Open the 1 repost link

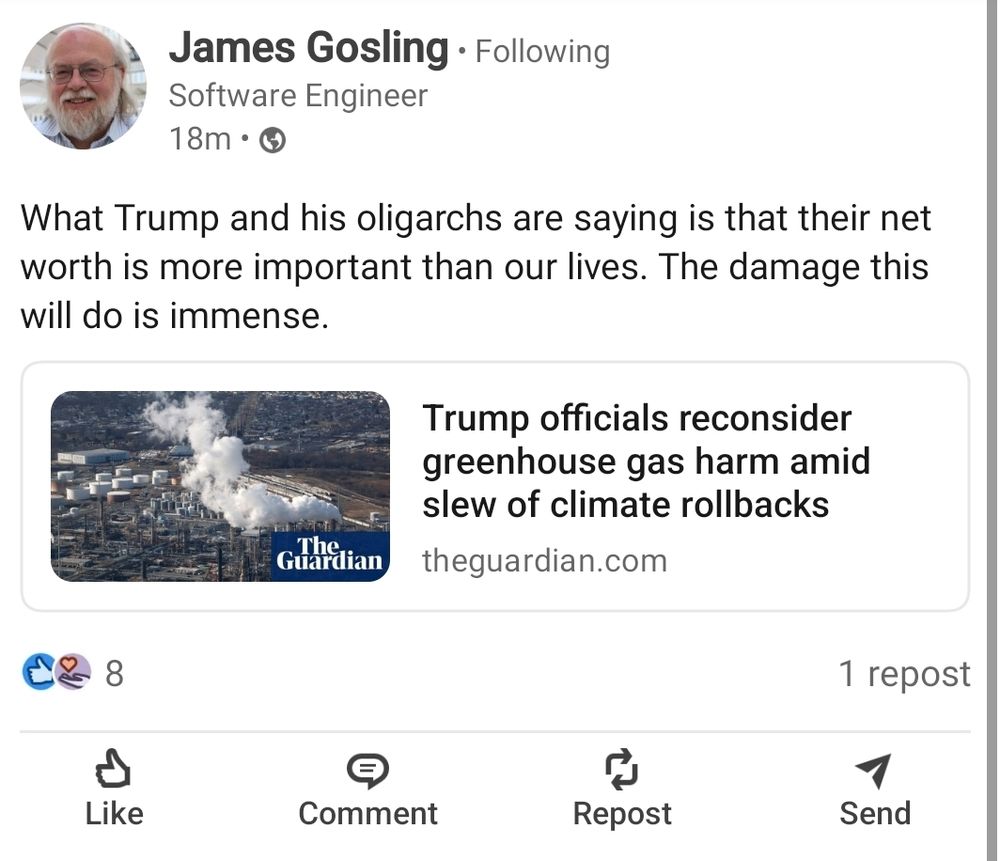[904, 674]
